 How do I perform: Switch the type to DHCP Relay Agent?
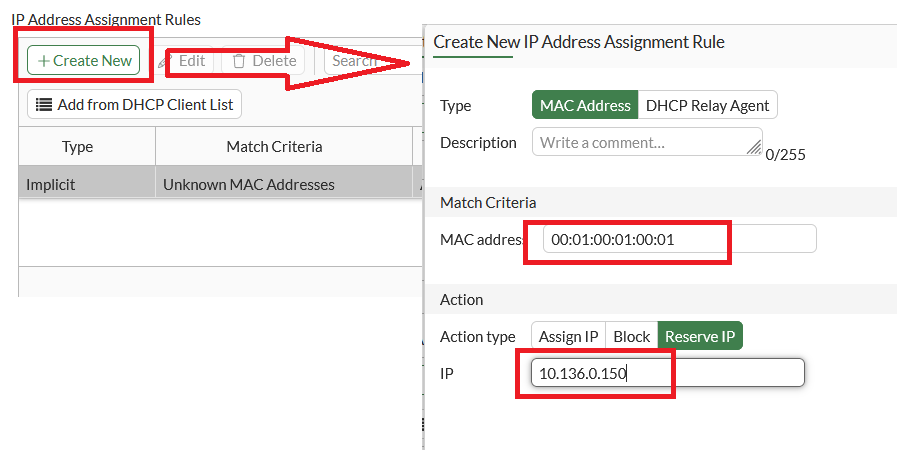tap(707, 105)
